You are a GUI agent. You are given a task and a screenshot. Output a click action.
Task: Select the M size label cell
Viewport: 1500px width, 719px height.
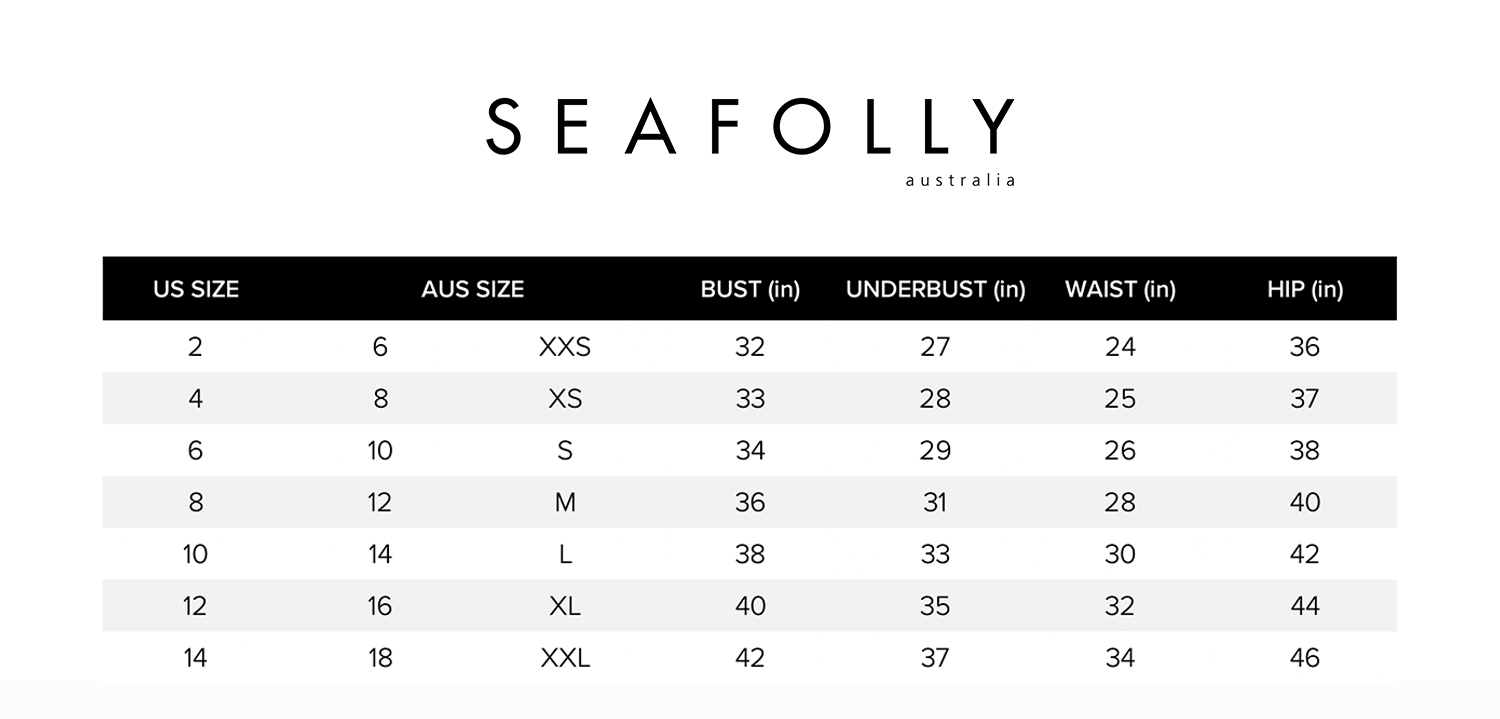pos(565,503)
